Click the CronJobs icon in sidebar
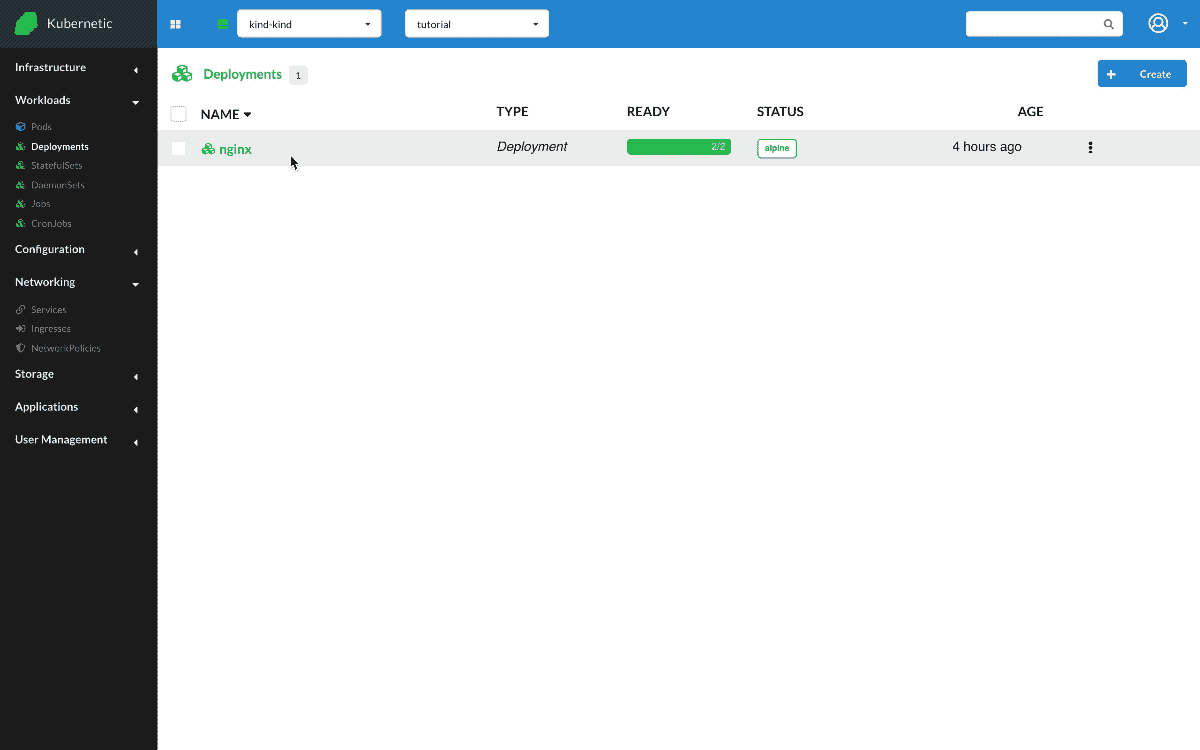Screen dimensions: 1200x750 pos(21,223)
